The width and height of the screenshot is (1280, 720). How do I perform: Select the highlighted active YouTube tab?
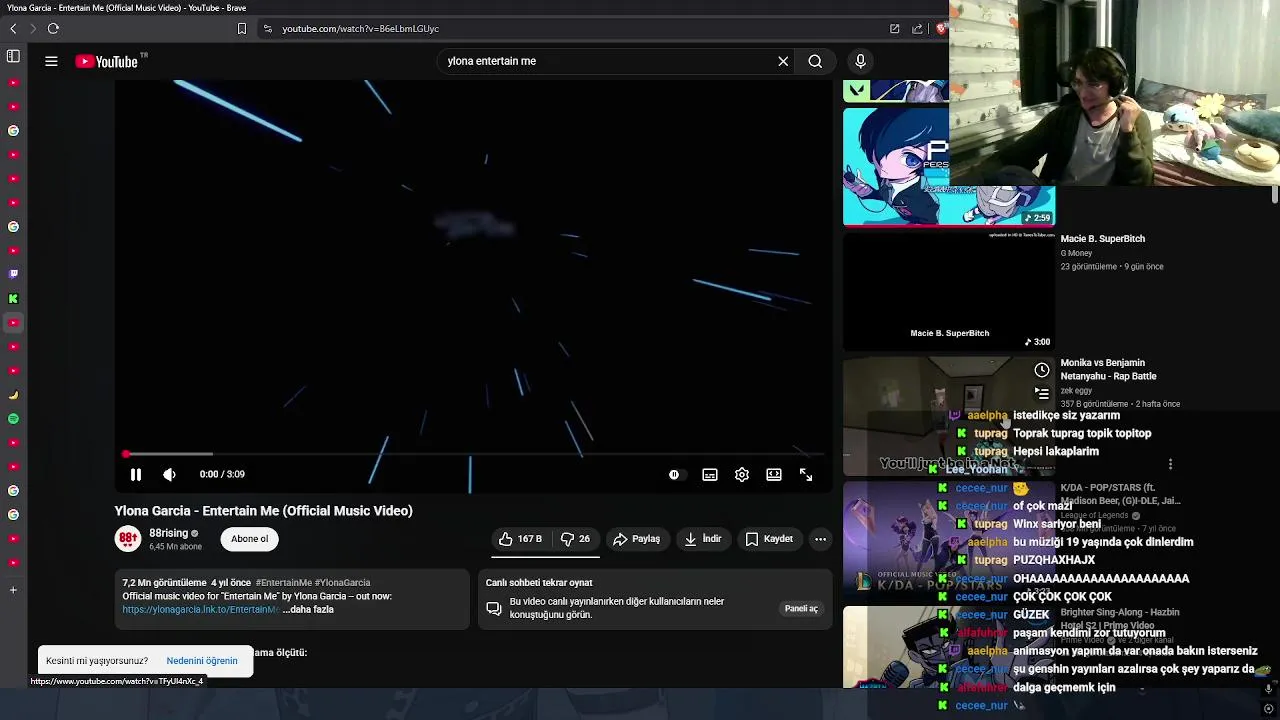tap(13, 323)
